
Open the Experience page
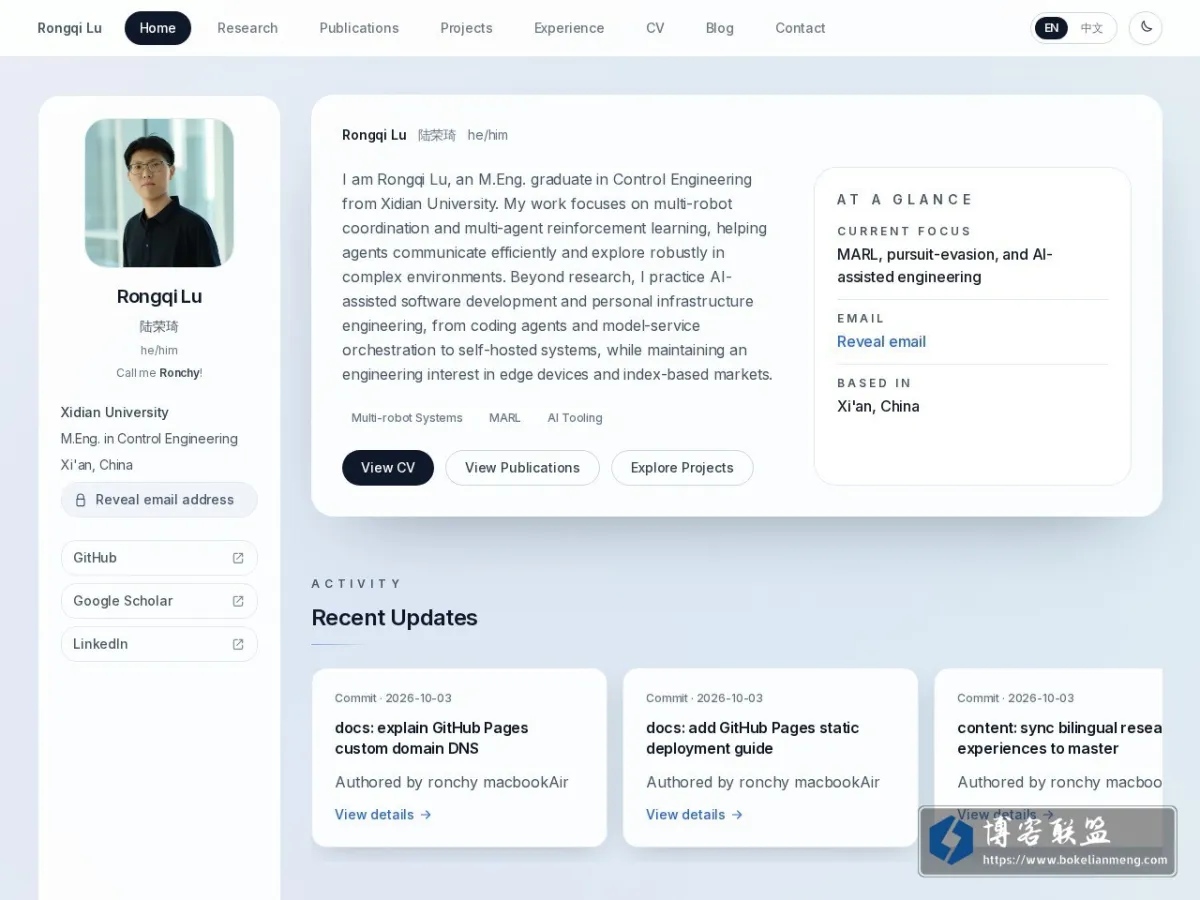pos(569,28)
